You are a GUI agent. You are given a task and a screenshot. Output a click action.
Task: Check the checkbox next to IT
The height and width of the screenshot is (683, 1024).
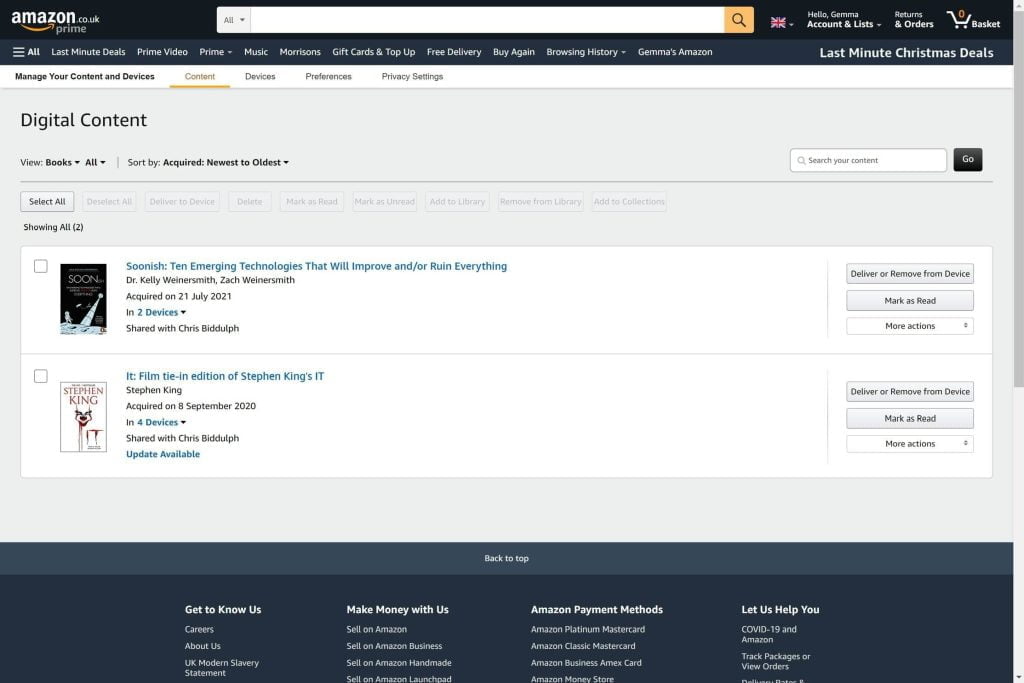pos(41,376)
